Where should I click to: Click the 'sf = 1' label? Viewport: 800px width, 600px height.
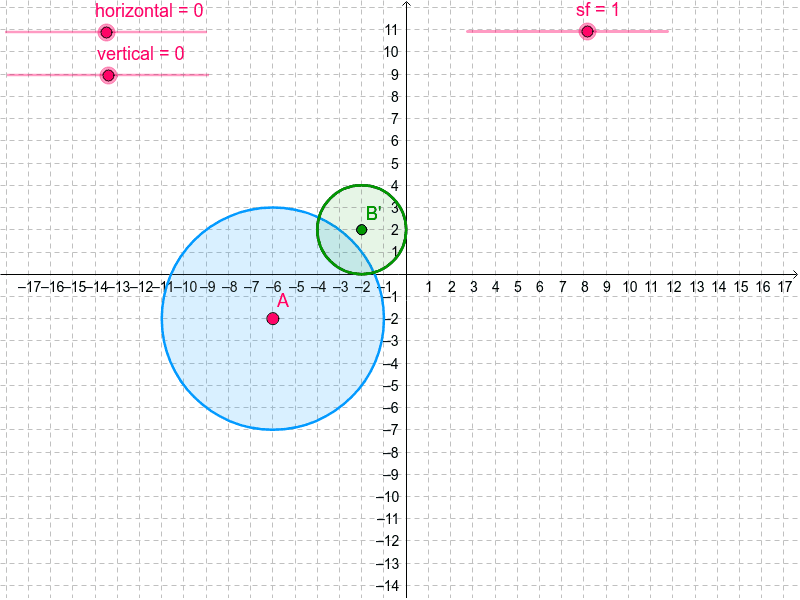[x=597, y=9]
